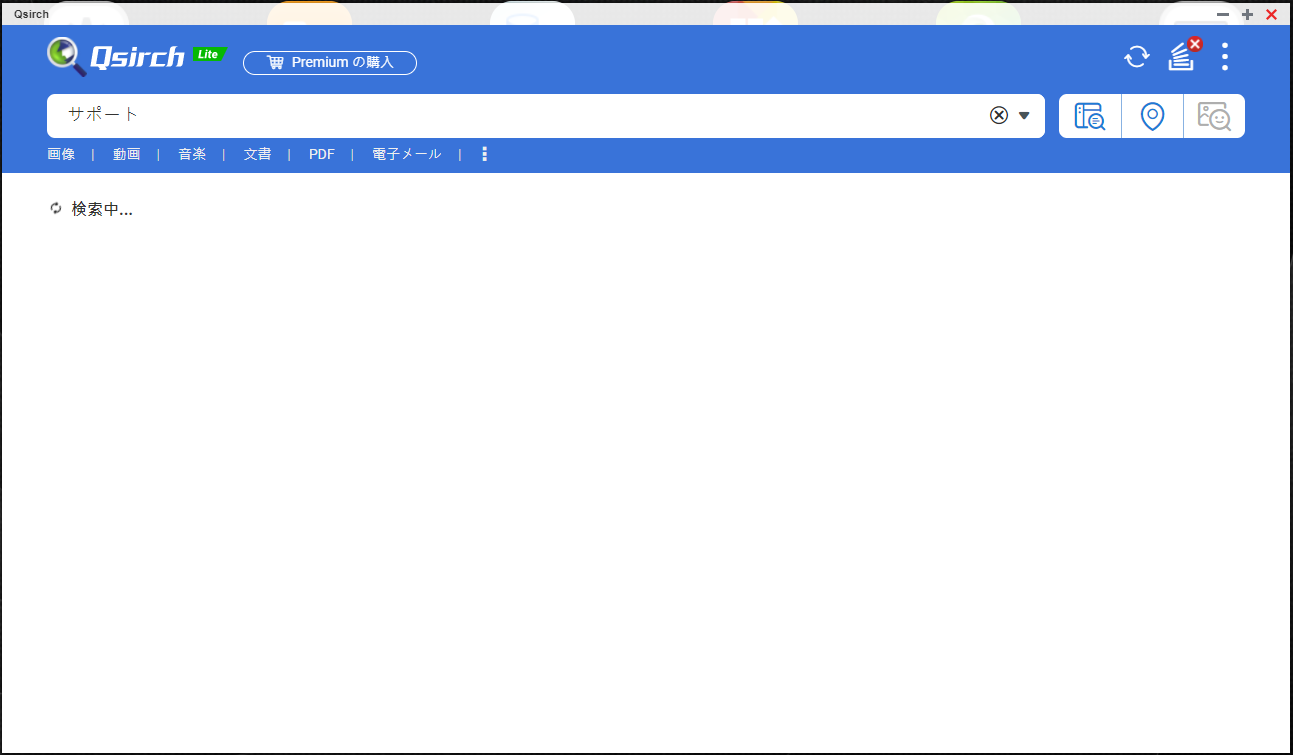Click the Qsirch magnifier logo

coord(66,56)
